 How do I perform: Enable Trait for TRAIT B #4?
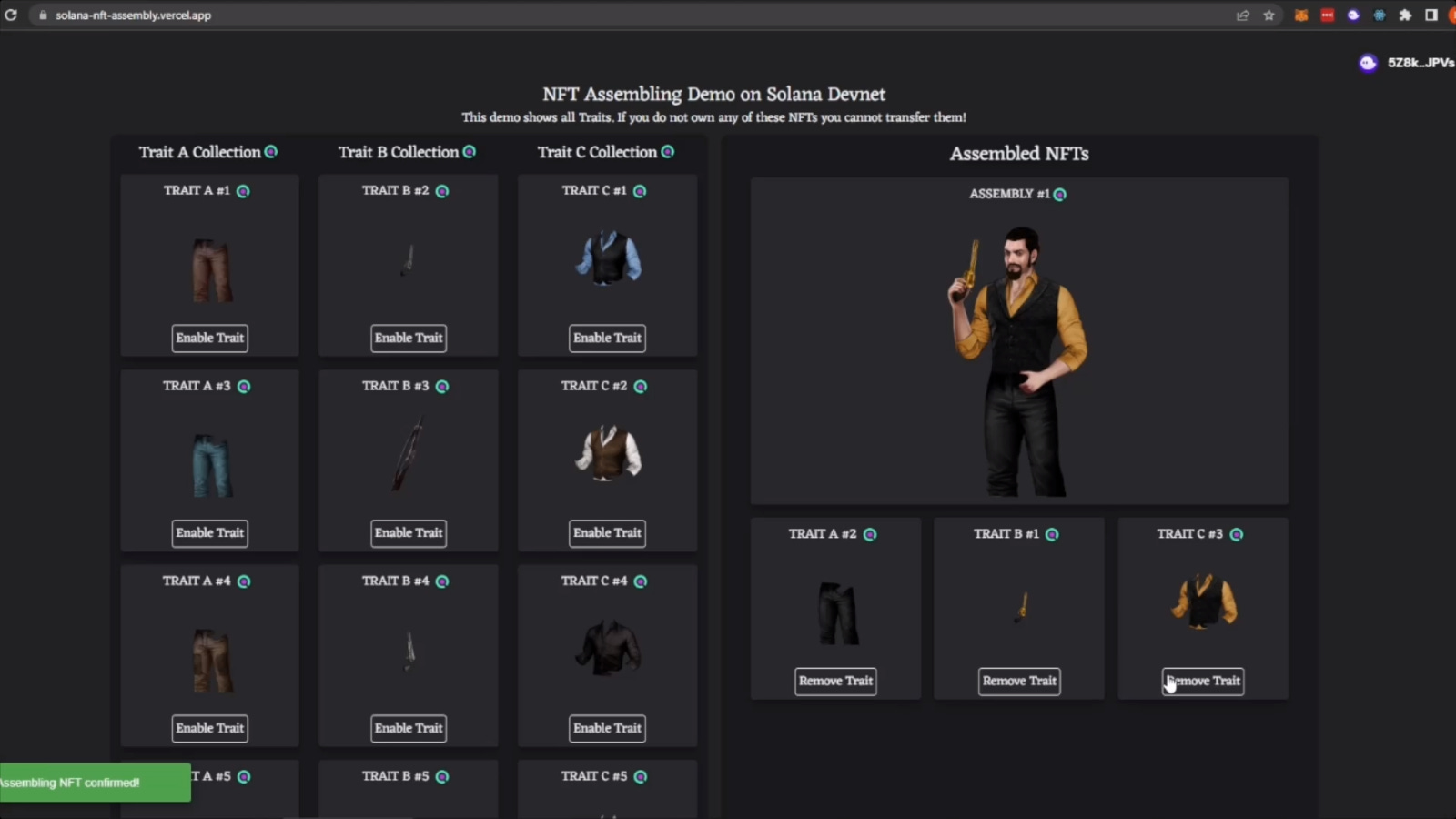tap(409, 728)
